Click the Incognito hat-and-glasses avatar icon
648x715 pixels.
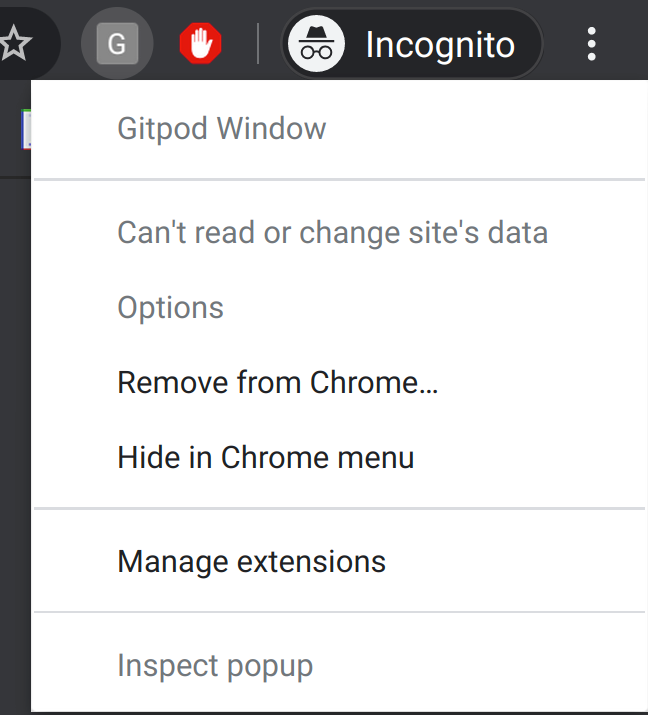click(316, 44)
